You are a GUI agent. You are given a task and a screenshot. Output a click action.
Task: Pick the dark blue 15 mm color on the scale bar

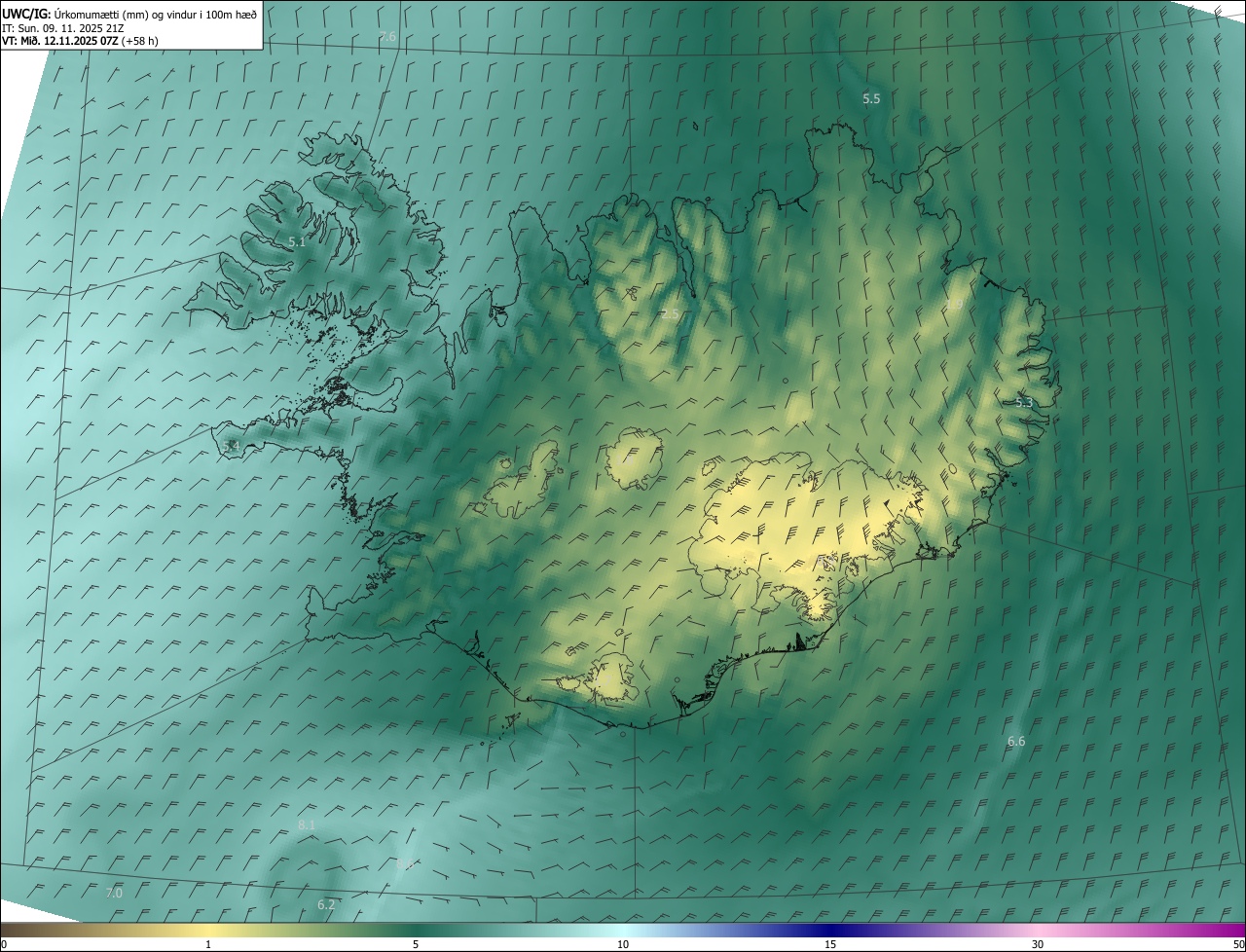pos(830,931)
